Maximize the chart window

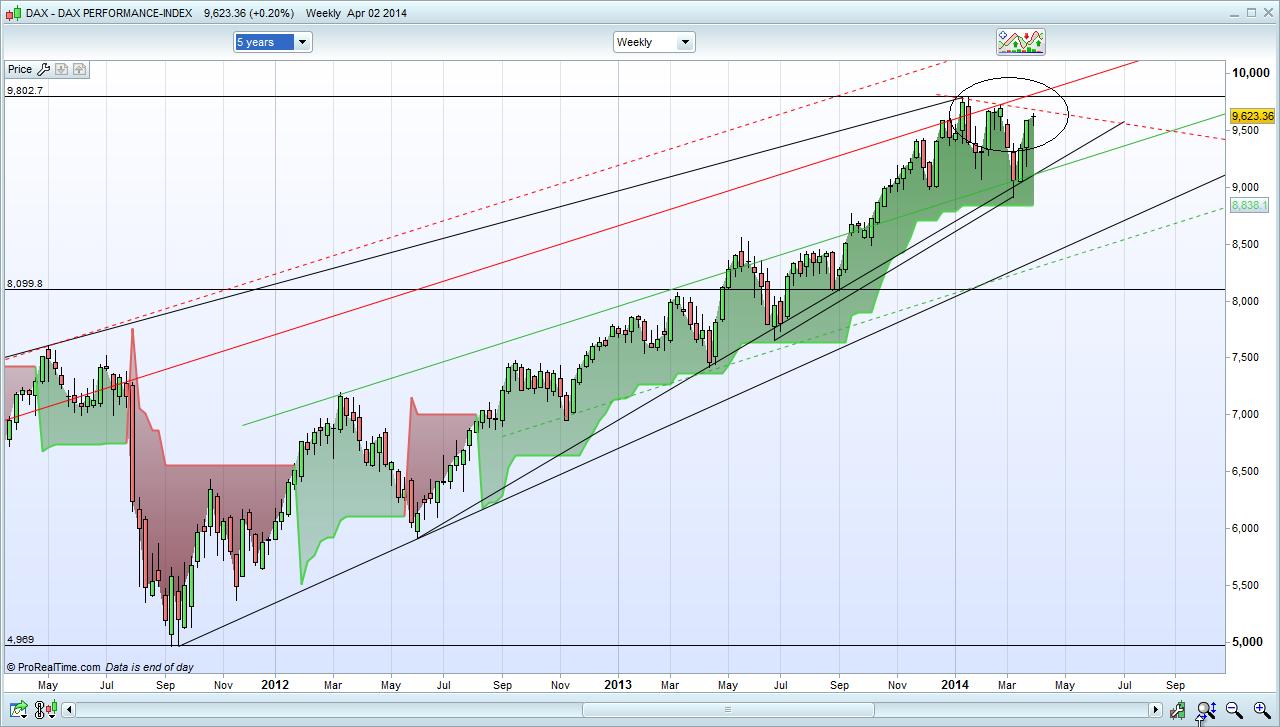pos(1250,13)
